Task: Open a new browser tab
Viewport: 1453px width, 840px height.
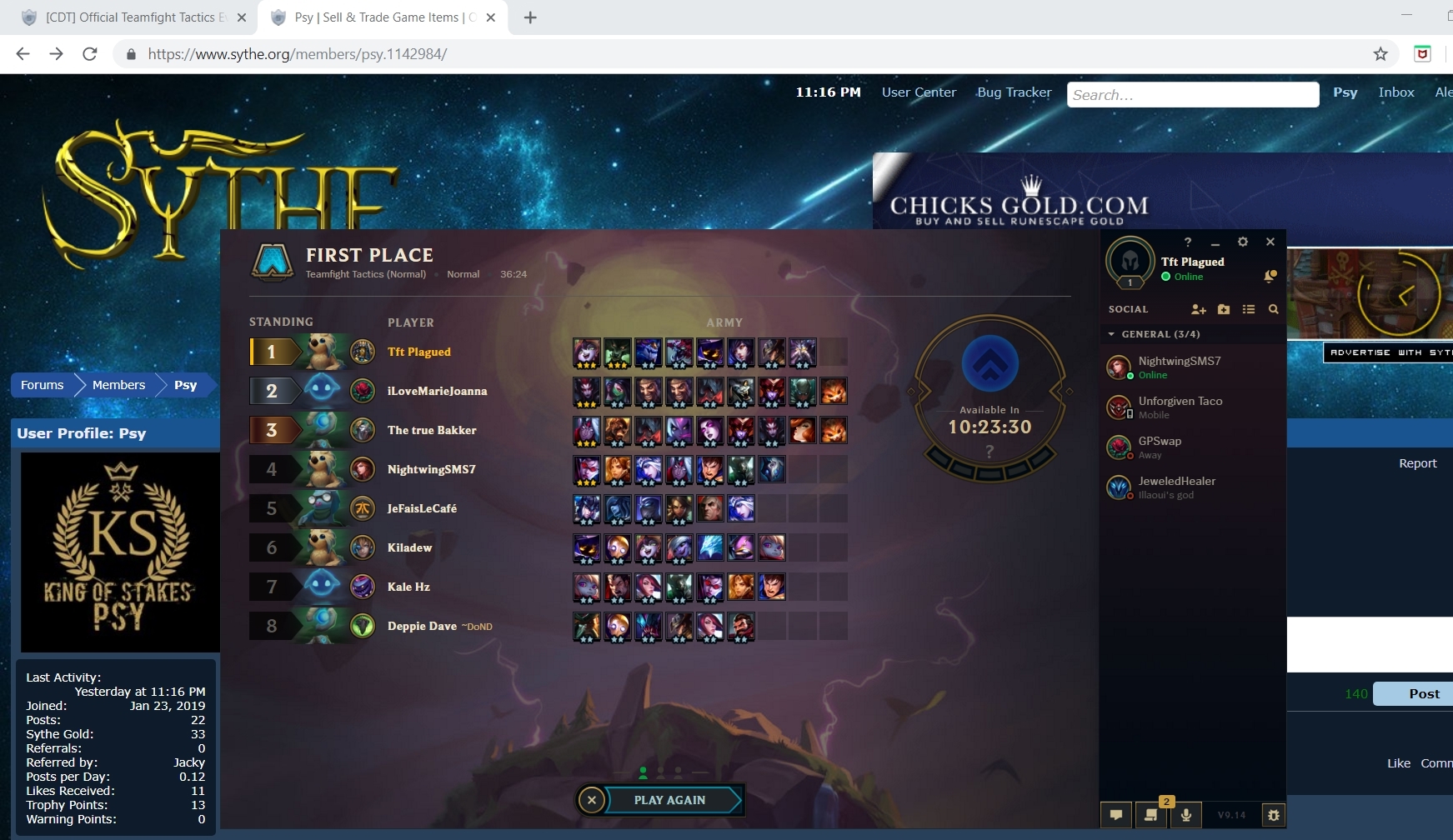Action: (x=530, y=17)
